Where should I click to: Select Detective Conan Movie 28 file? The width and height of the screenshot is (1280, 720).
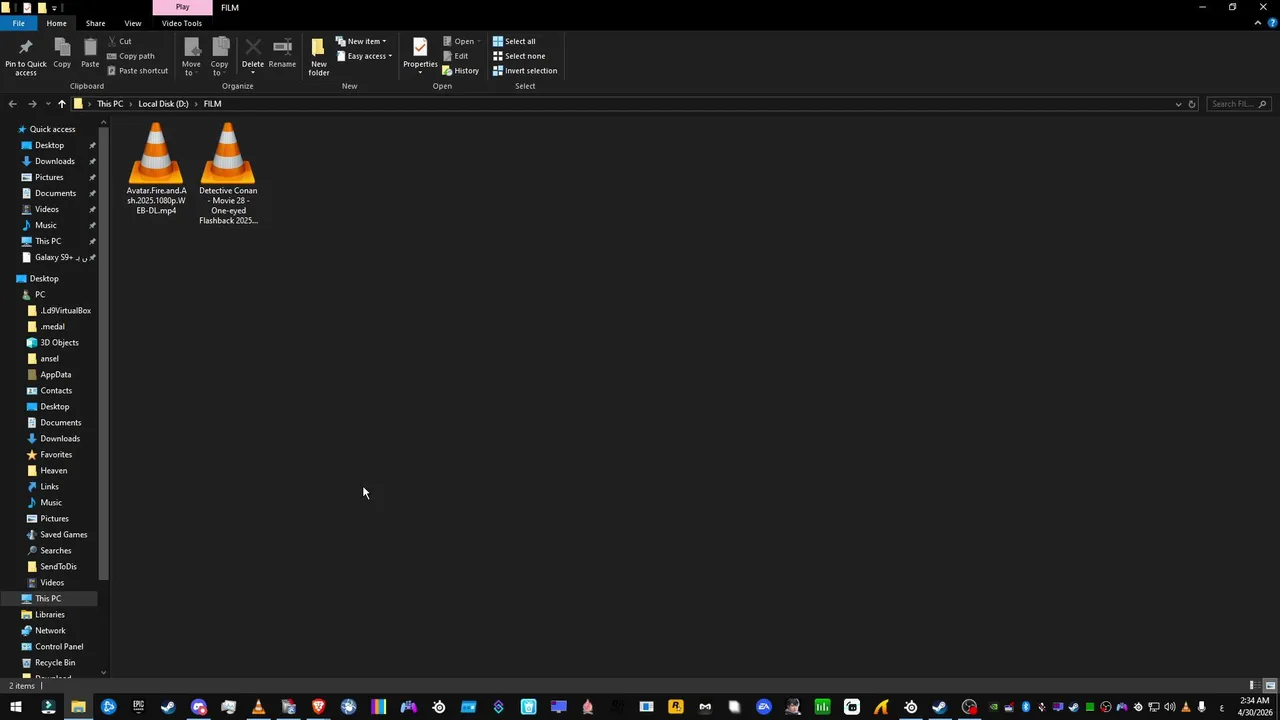point(228,173)
